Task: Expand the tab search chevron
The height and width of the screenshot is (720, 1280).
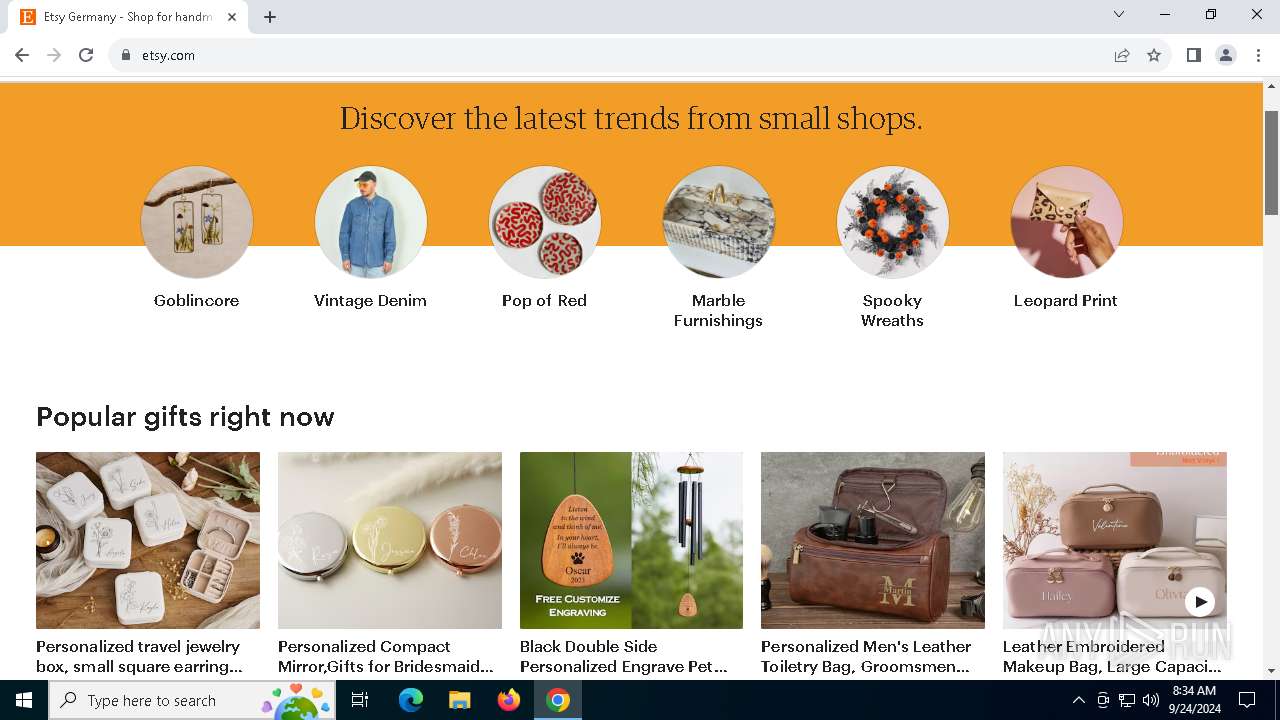Action: pos(1119,14)
